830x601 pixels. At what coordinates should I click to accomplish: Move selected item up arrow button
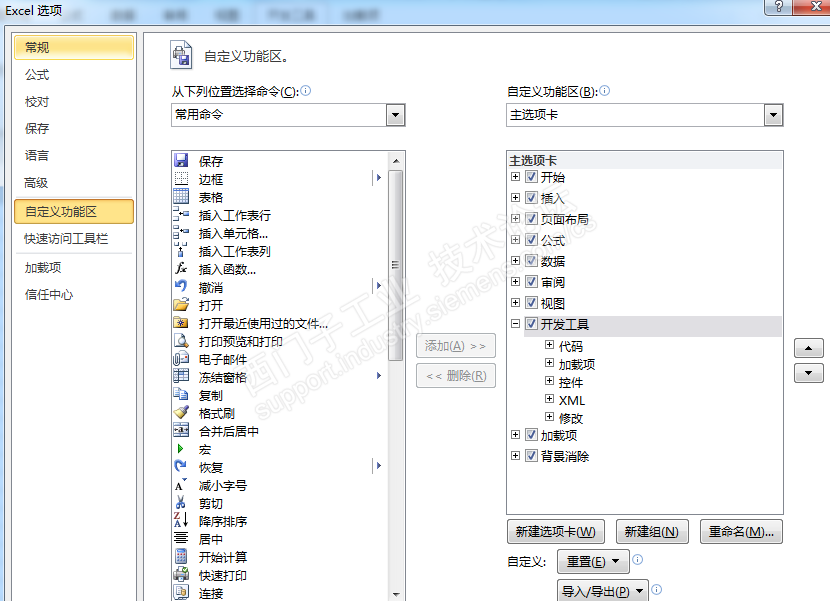[808, 348]
